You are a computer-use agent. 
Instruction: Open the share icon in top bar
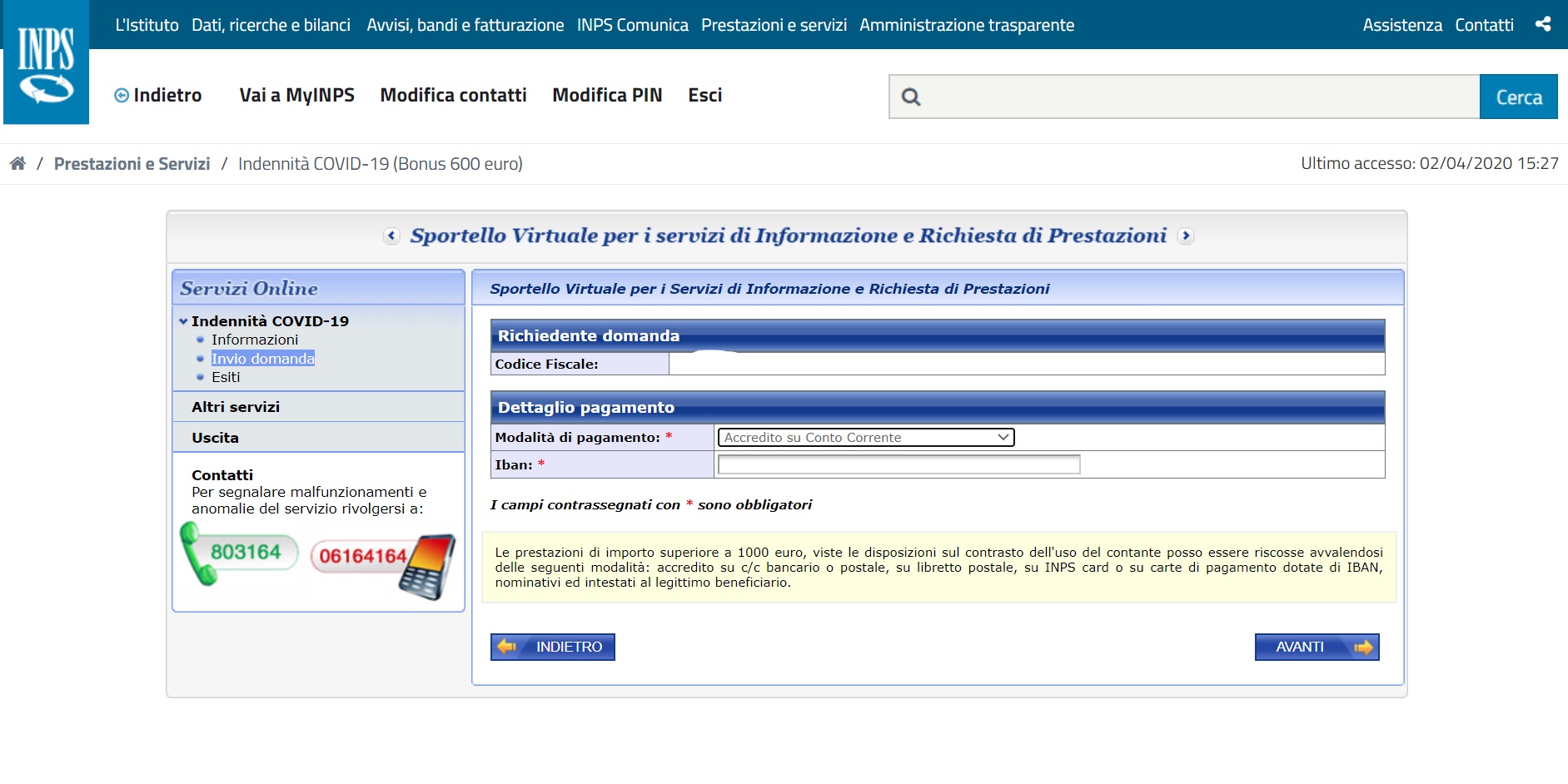click(x=1543, y=24)
